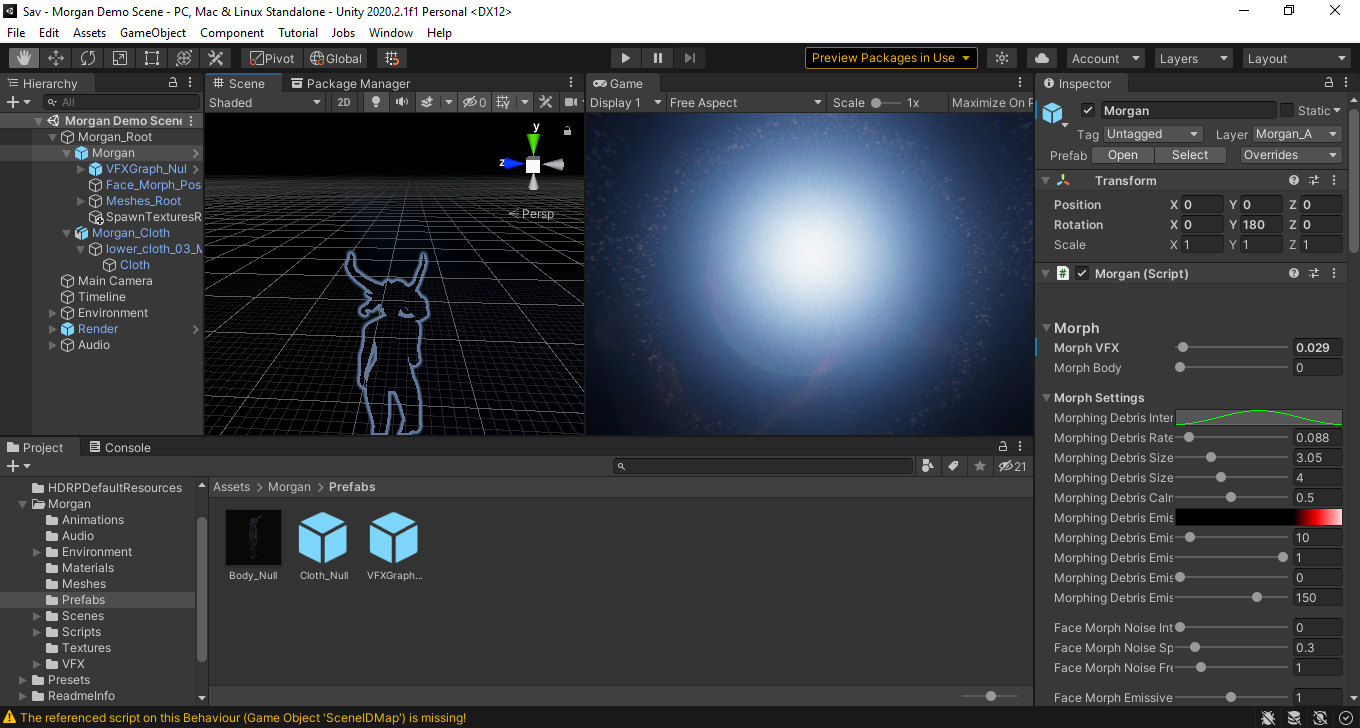Click Search by Type icon in Project
The height and width of the screenshot is (728, 1360).
coord(927,466)
